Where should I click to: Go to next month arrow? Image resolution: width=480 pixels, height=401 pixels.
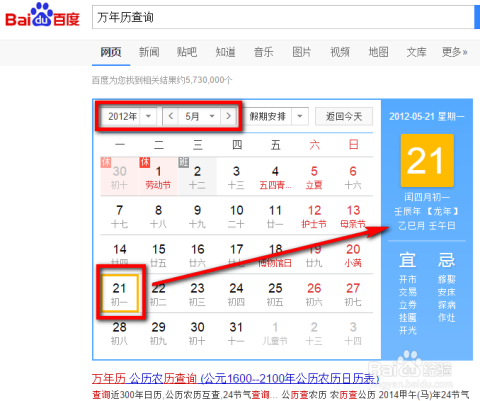click(x=228, y=116)
